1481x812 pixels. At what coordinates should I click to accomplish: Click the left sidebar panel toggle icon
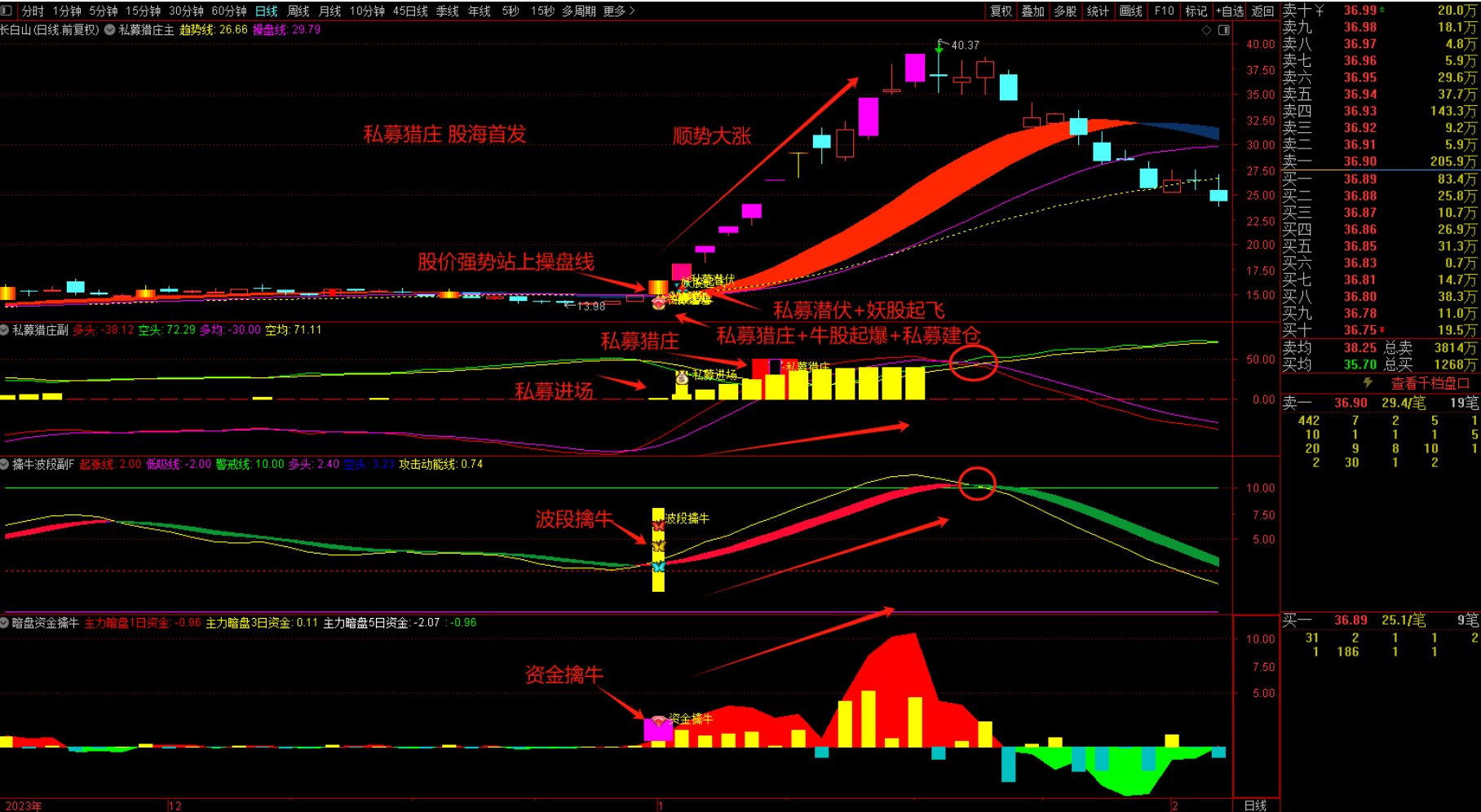(x=7, y=11)
